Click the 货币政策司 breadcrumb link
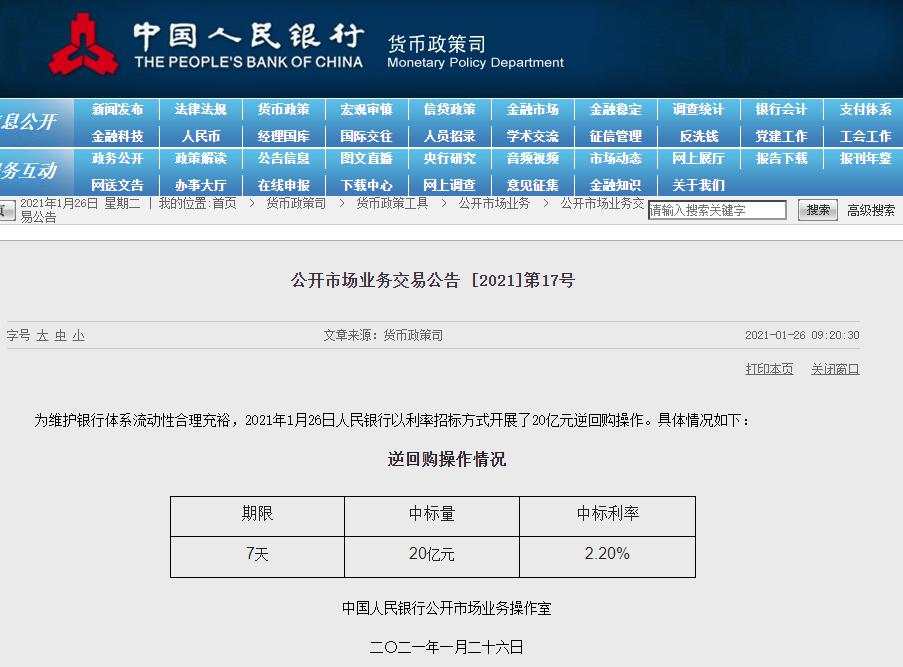903x667 pixels. [x=296, y=203]
